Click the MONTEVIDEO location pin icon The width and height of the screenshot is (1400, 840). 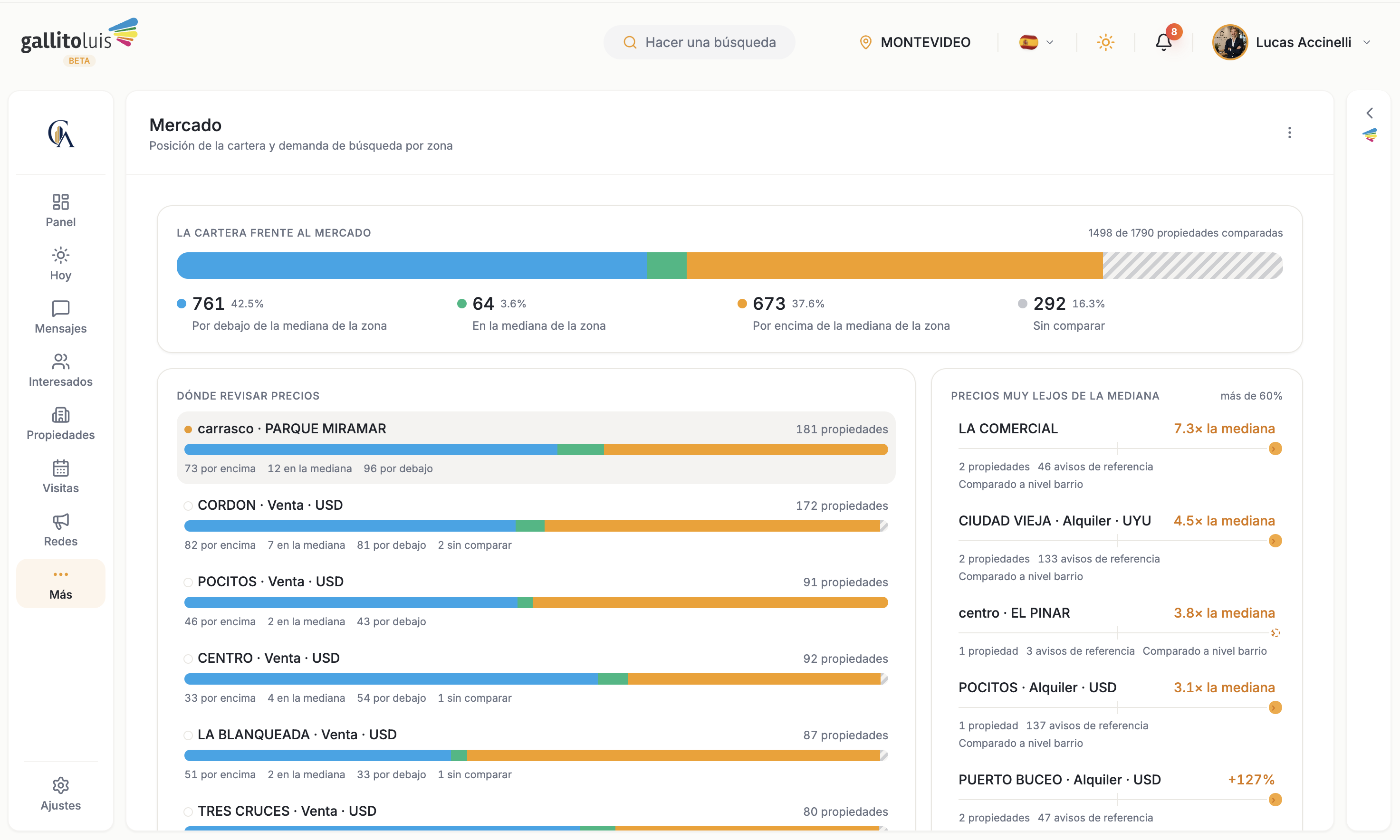click(865, 42)
